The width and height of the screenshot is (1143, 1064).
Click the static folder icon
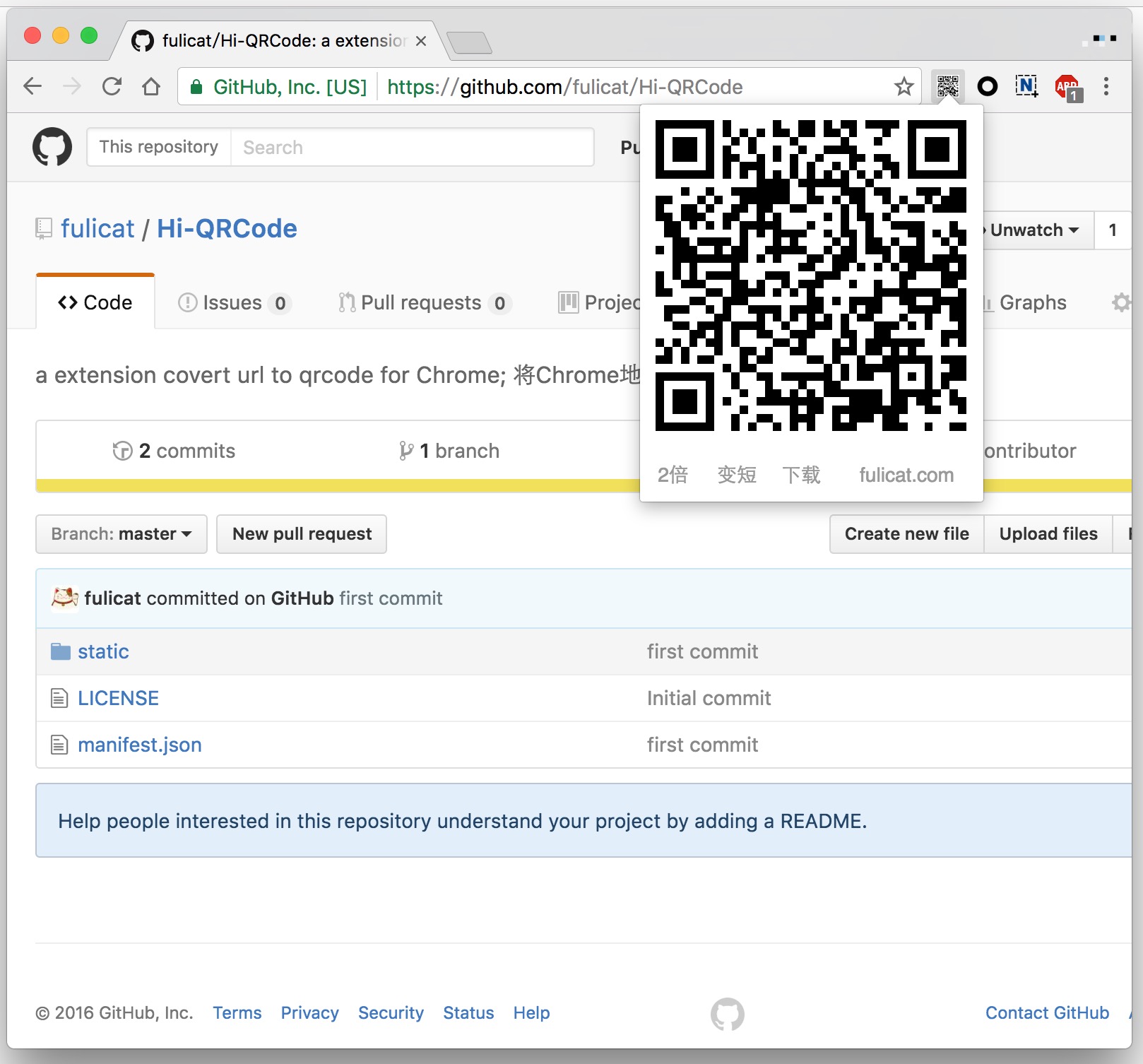(61, 651)
